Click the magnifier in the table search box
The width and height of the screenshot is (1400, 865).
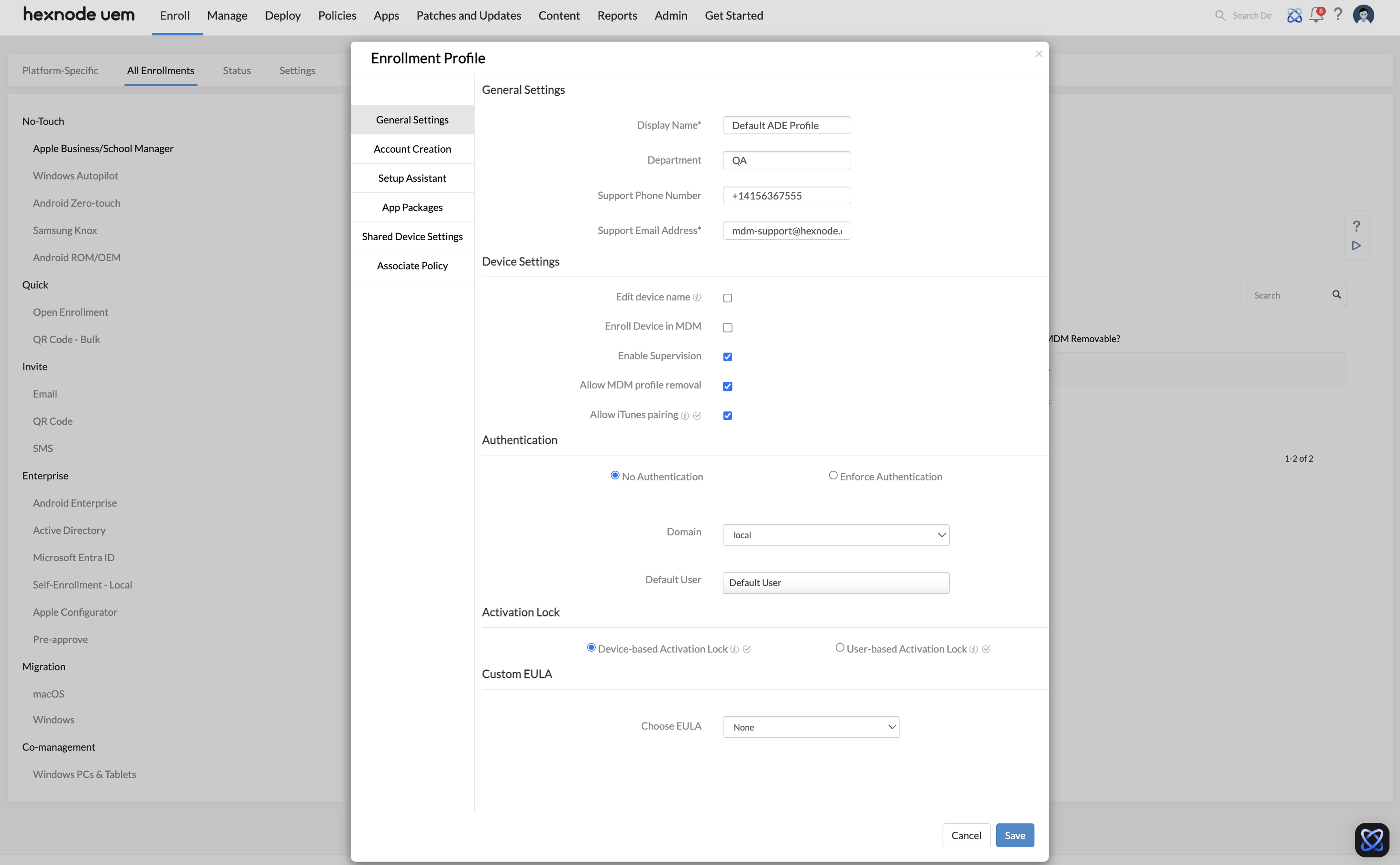point(1336,295)
